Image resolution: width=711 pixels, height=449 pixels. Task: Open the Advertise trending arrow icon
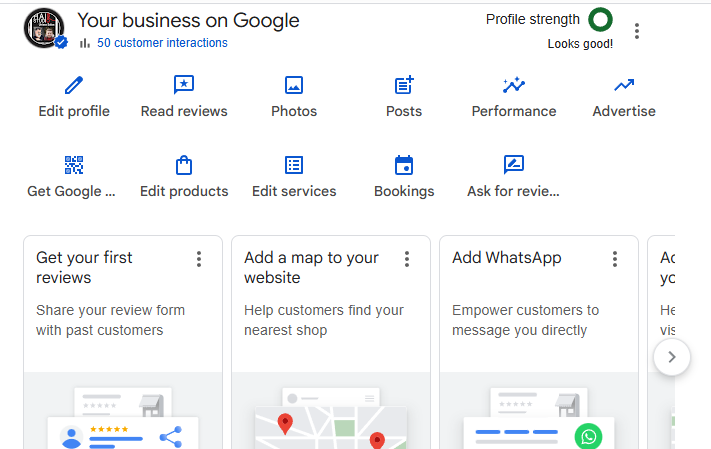[x=624, y=85]
